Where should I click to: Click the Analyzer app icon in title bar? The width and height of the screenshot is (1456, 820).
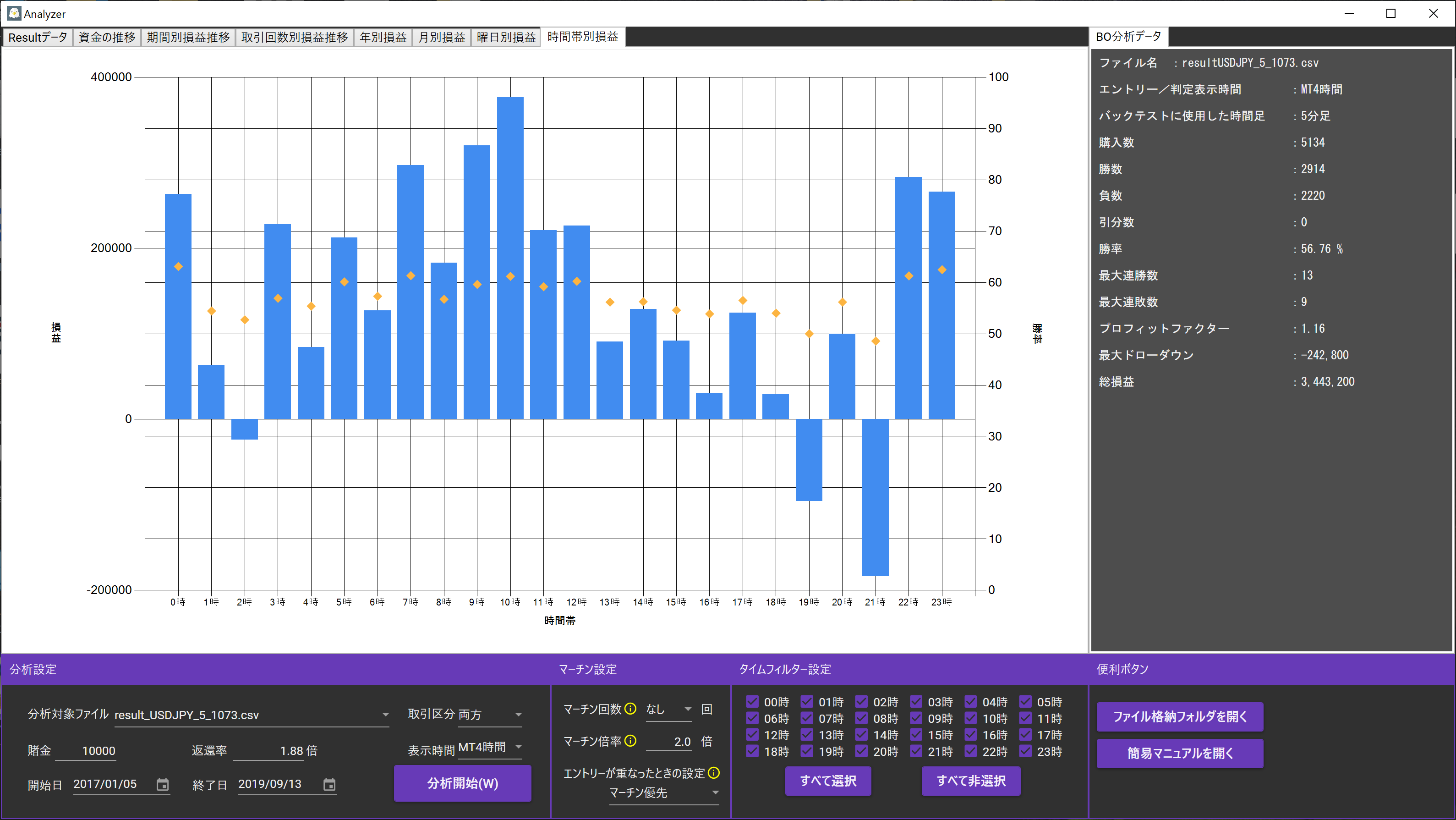(14, 13)
